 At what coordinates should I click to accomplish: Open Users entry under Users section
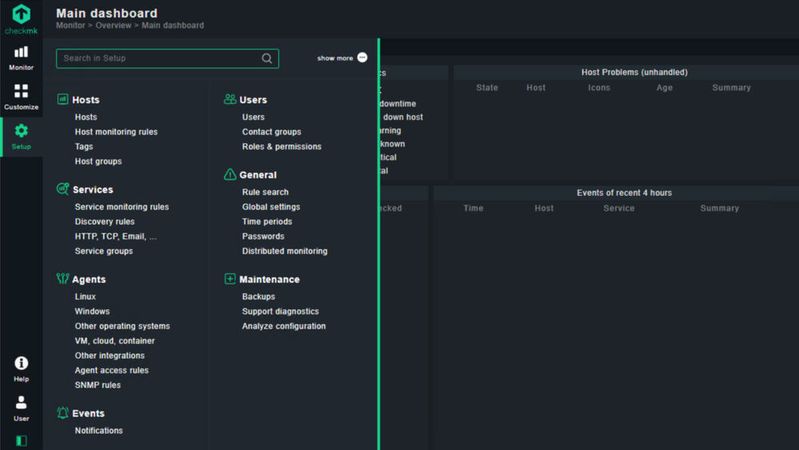(x=253, y=117)
